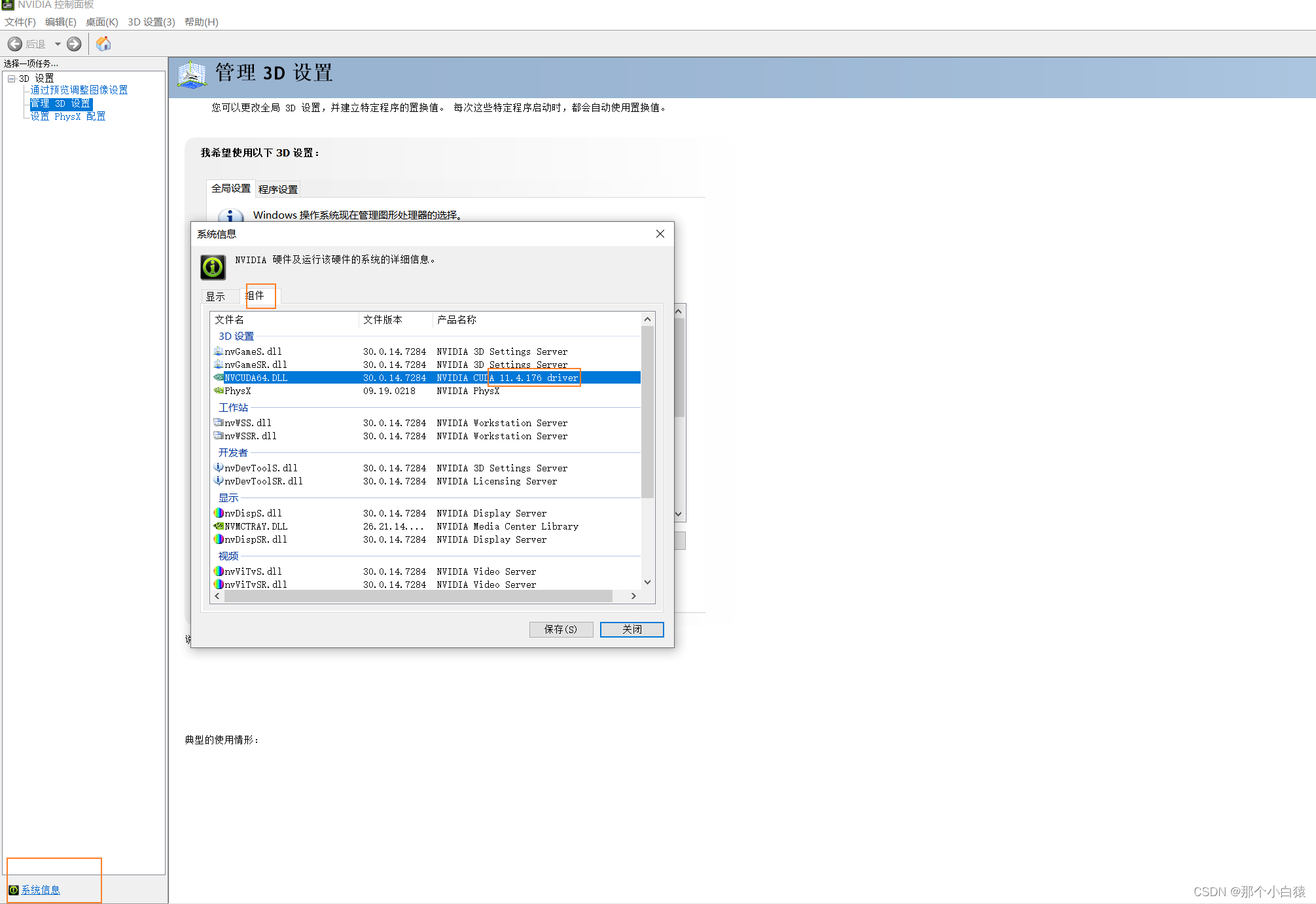The width and height of the screenshot is (1316, 904).
Task: Click the Forward arrow toolbar icon
Action: point(74,44)
